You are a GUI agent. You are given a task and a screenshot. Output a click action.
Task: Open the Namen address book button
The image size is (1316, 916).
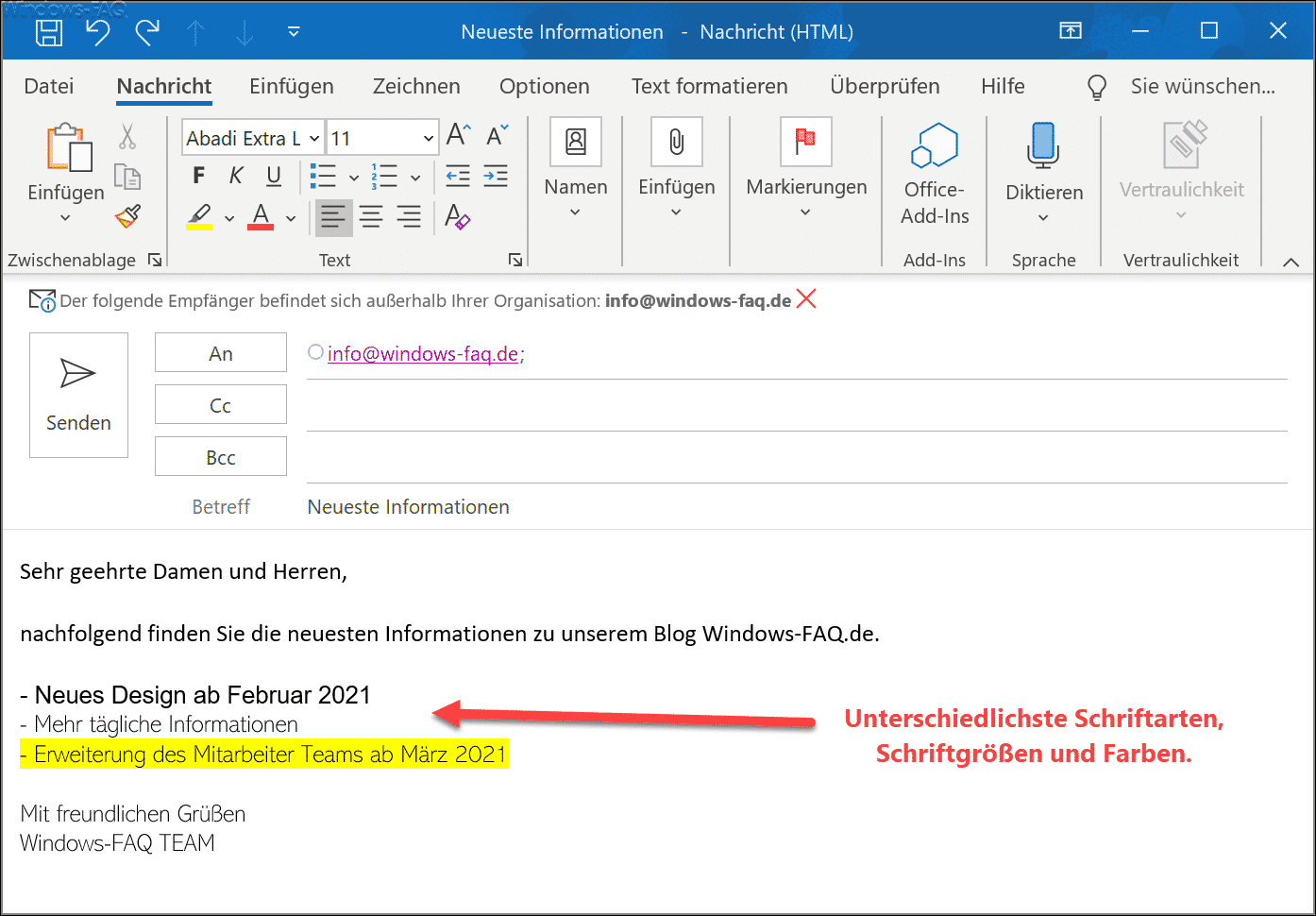pos(576,167)
